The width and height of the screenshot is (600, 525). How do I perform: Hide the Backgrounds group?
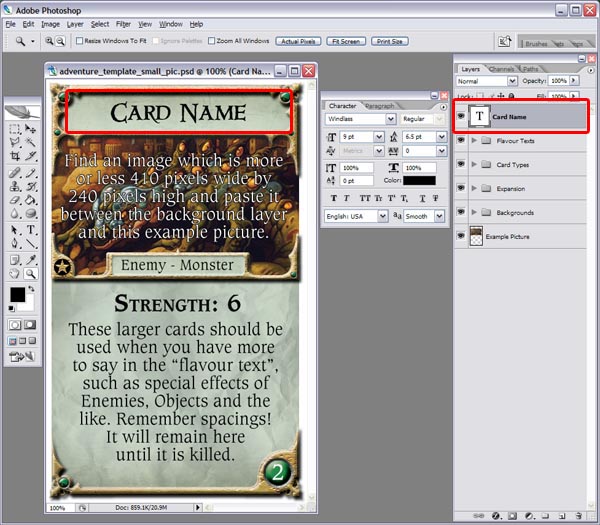[461, 212]
